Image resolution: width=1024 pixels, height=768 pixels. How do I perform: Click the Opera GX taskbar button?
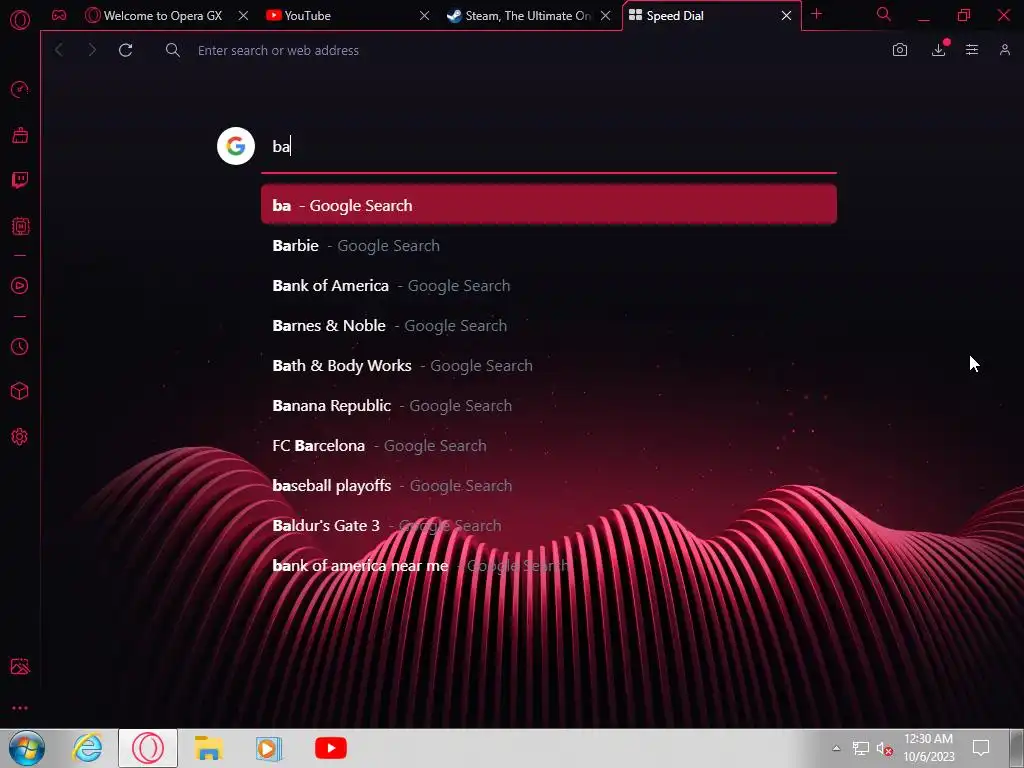pos(148,748)
